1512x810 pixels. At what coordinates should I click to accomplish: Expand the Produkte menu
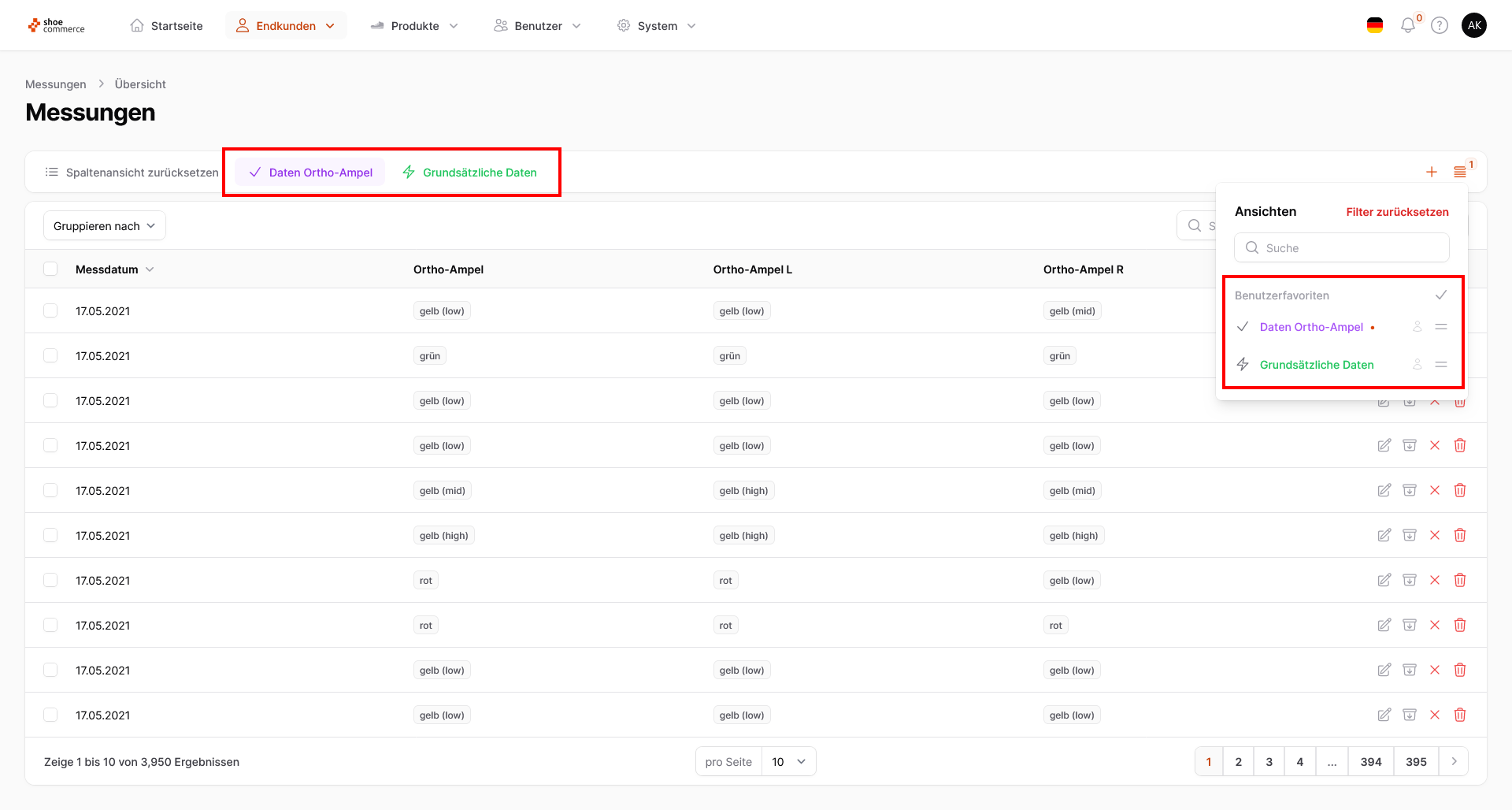[415, 26]
